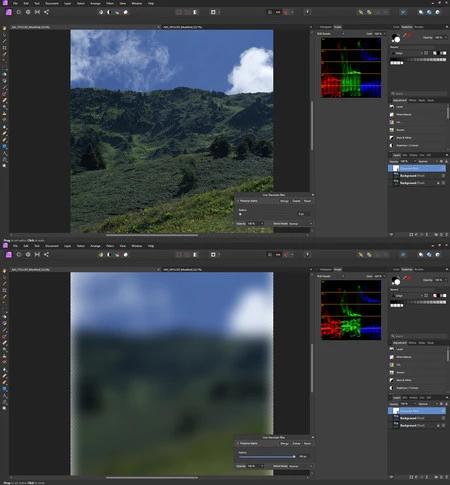Image resolution: width=450 pixels, height=485 pixels.
Task: Open layer blend mode dropdown in top Layers panel
Action: 428,161
